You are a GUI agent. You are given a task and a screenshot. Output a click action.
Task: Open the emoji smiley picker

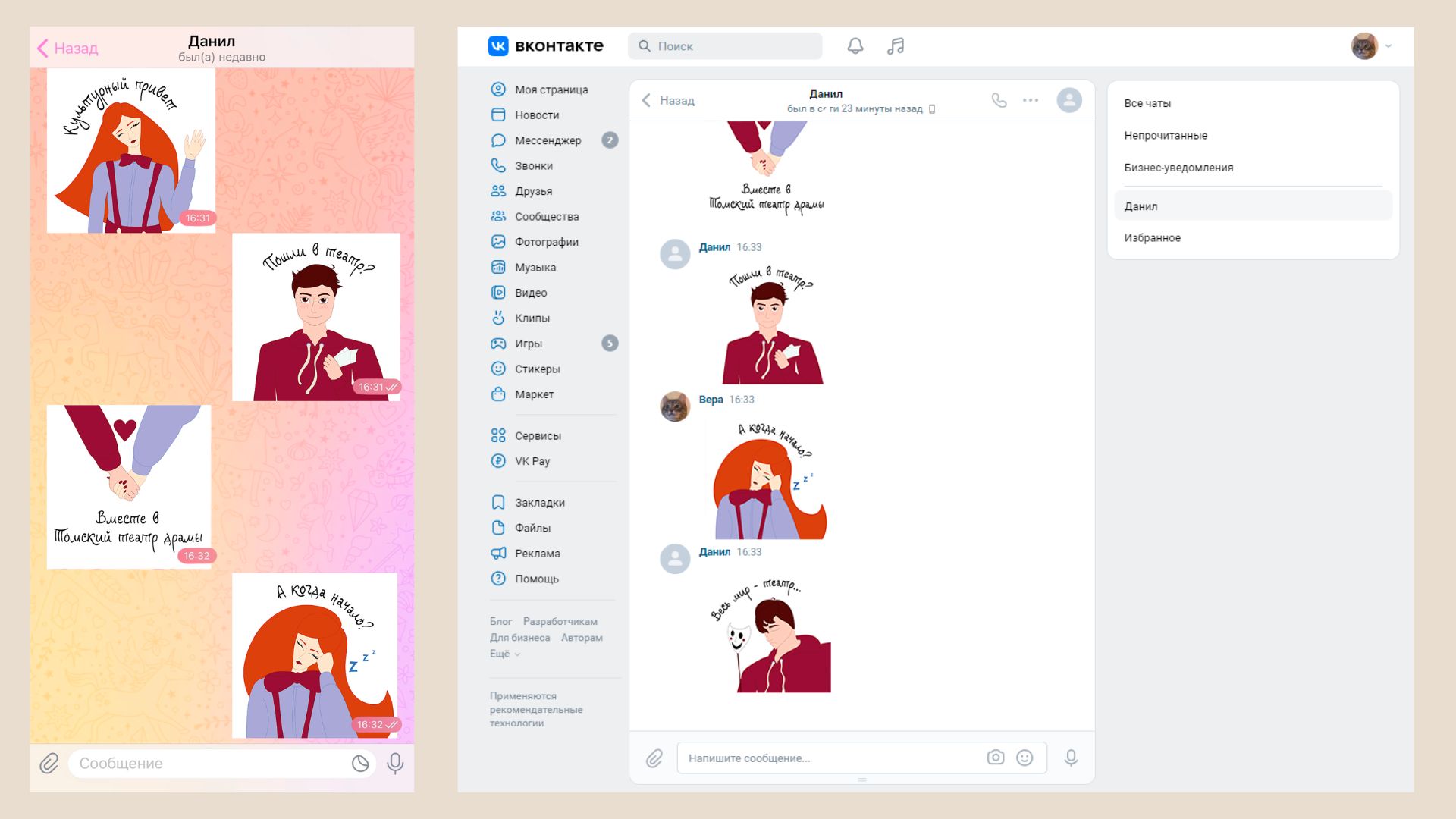click(1025, 758)
